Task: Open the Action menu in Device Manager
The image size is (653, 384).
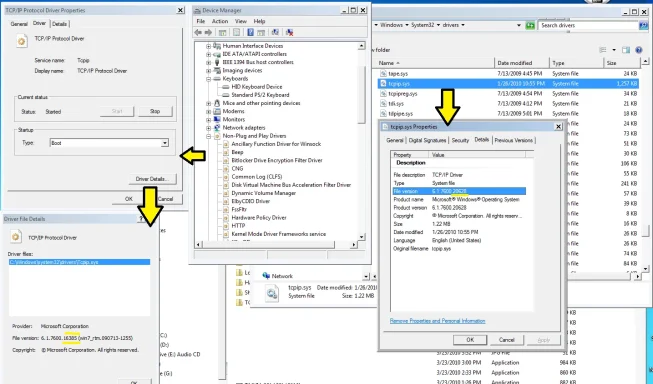Action: click(220, 21)
